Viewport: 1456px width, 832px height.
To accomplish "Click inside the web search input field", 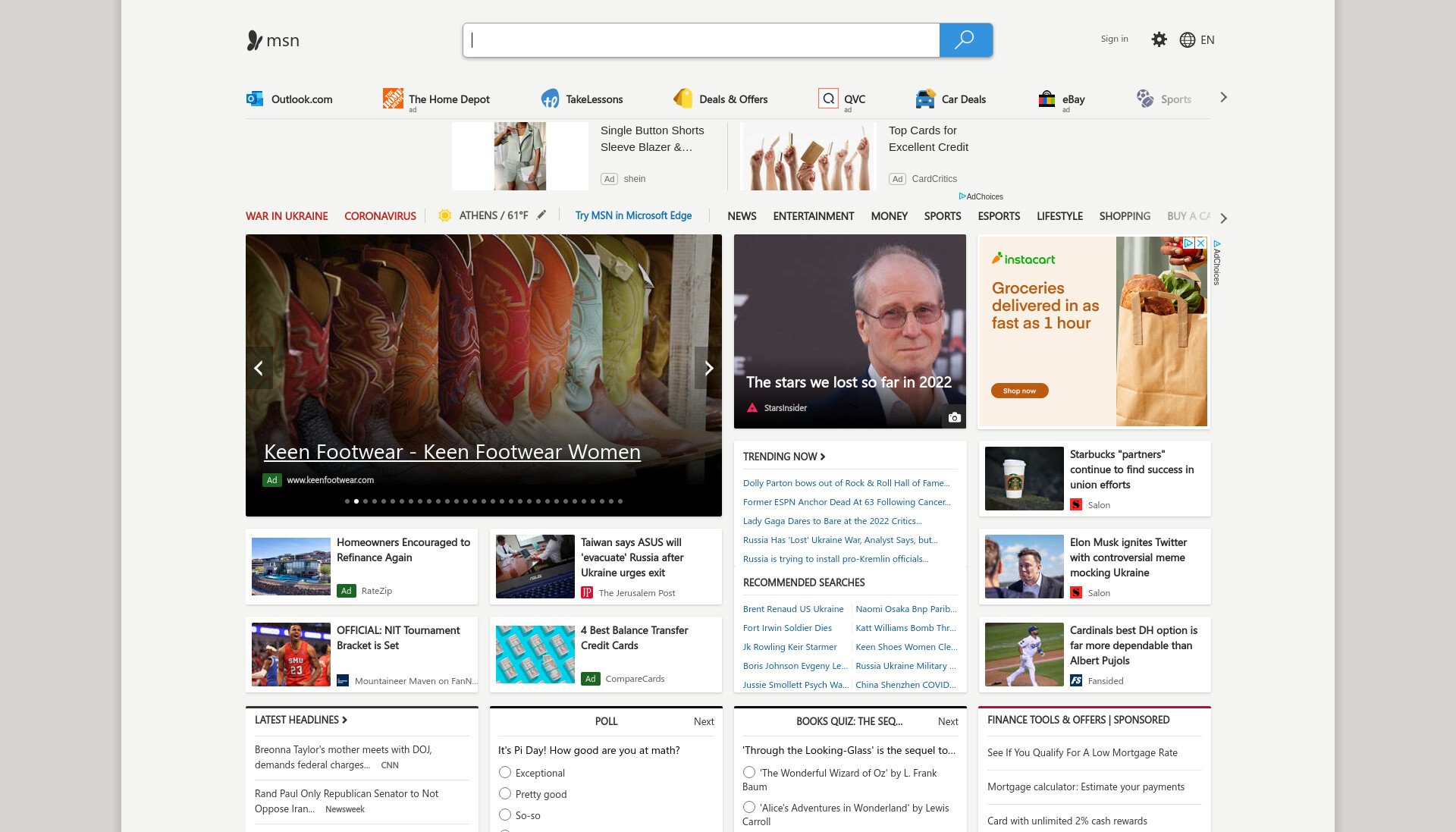I will coord(701,40).
